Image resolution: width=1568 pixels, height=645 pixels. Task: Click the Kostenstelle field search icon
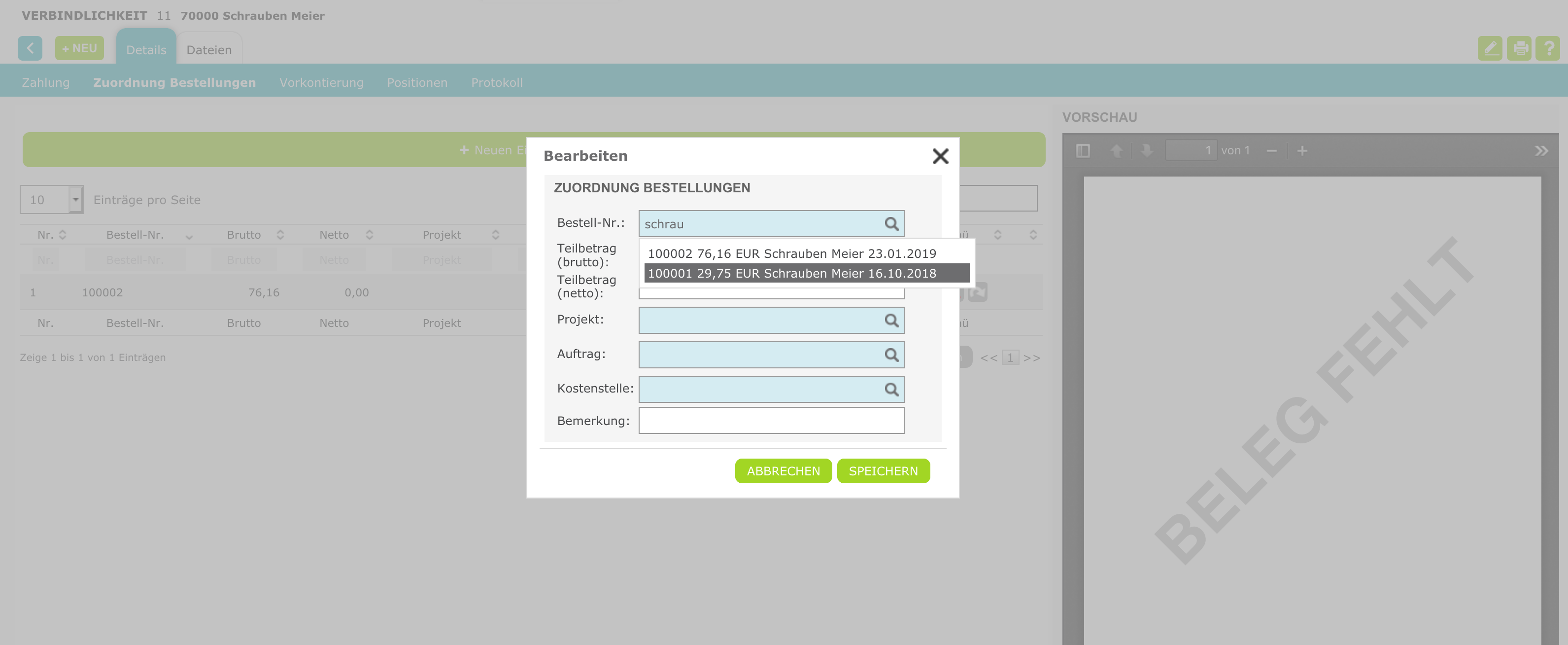pos(891,389)
